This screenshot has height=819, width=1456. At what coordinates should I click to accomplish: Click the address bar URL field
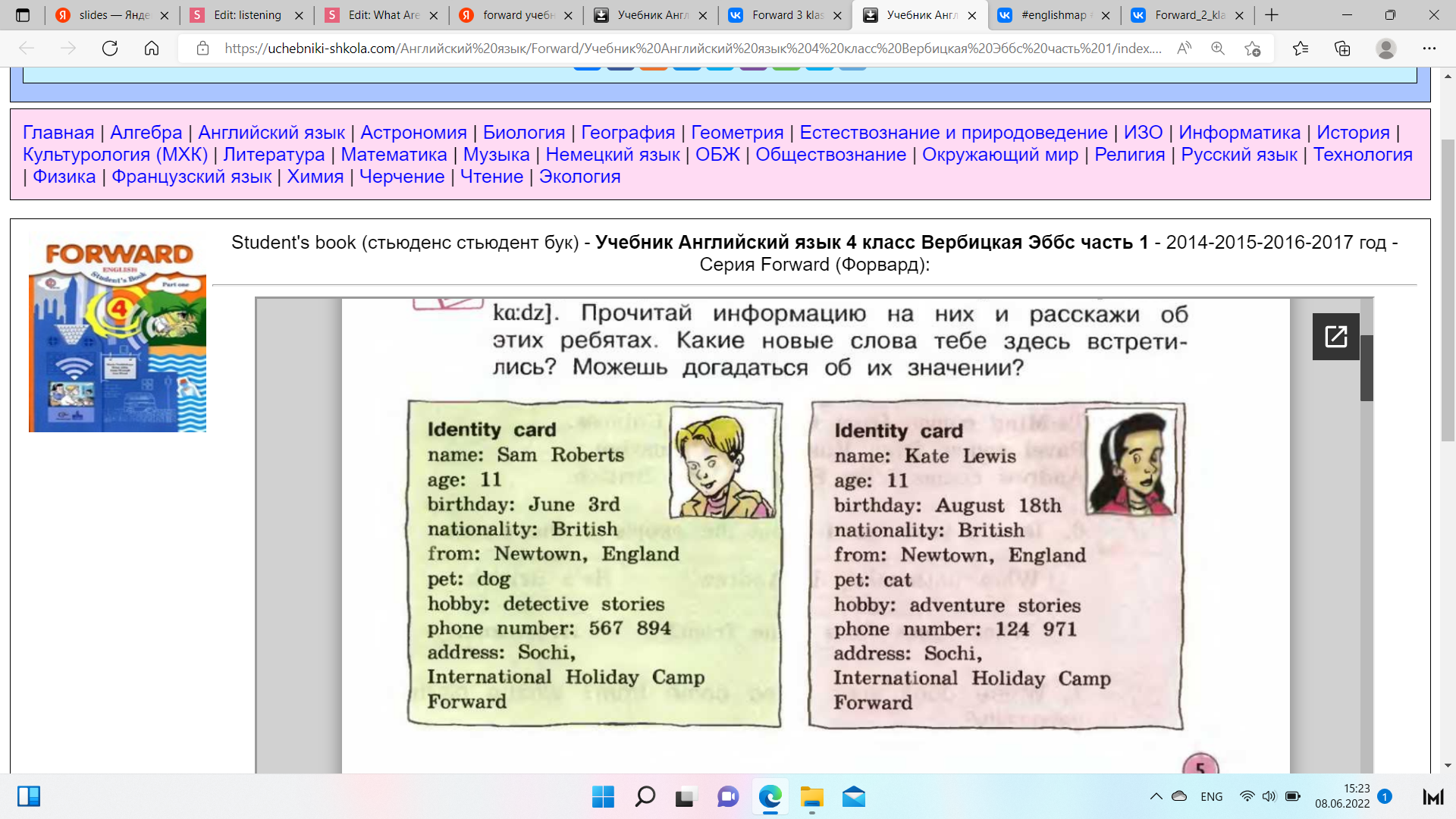tap(682, 49)
